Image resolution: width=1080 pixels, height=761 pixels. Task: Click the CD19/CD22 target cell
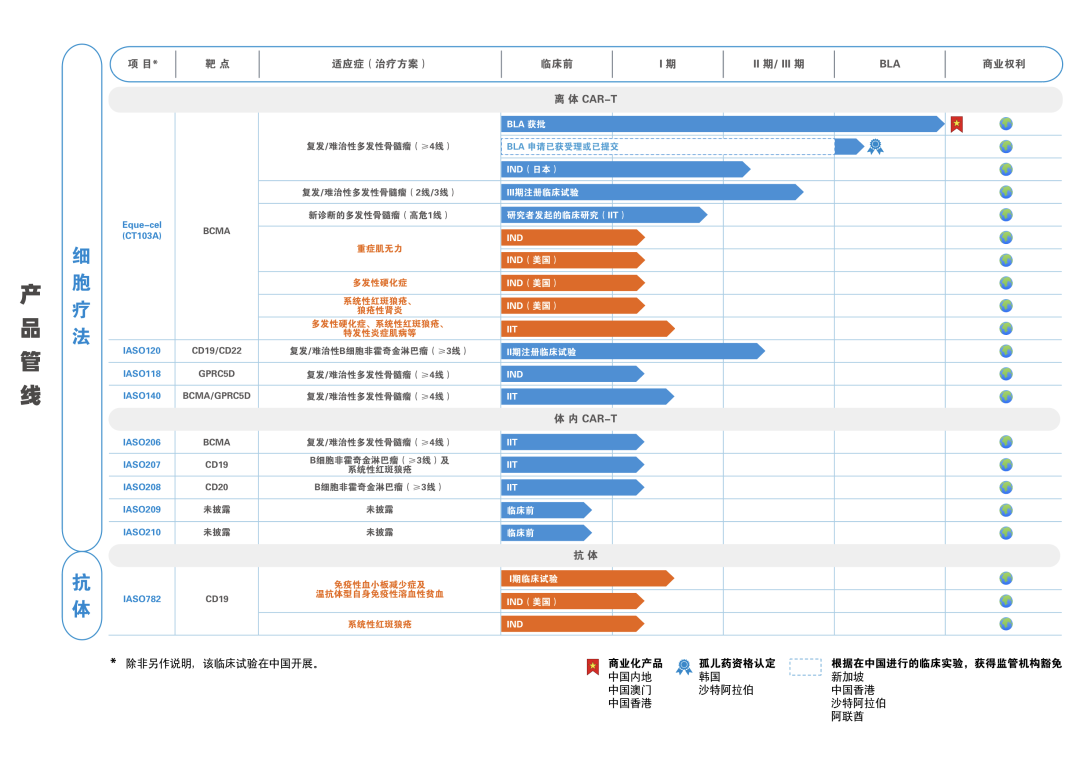point(217,351)
